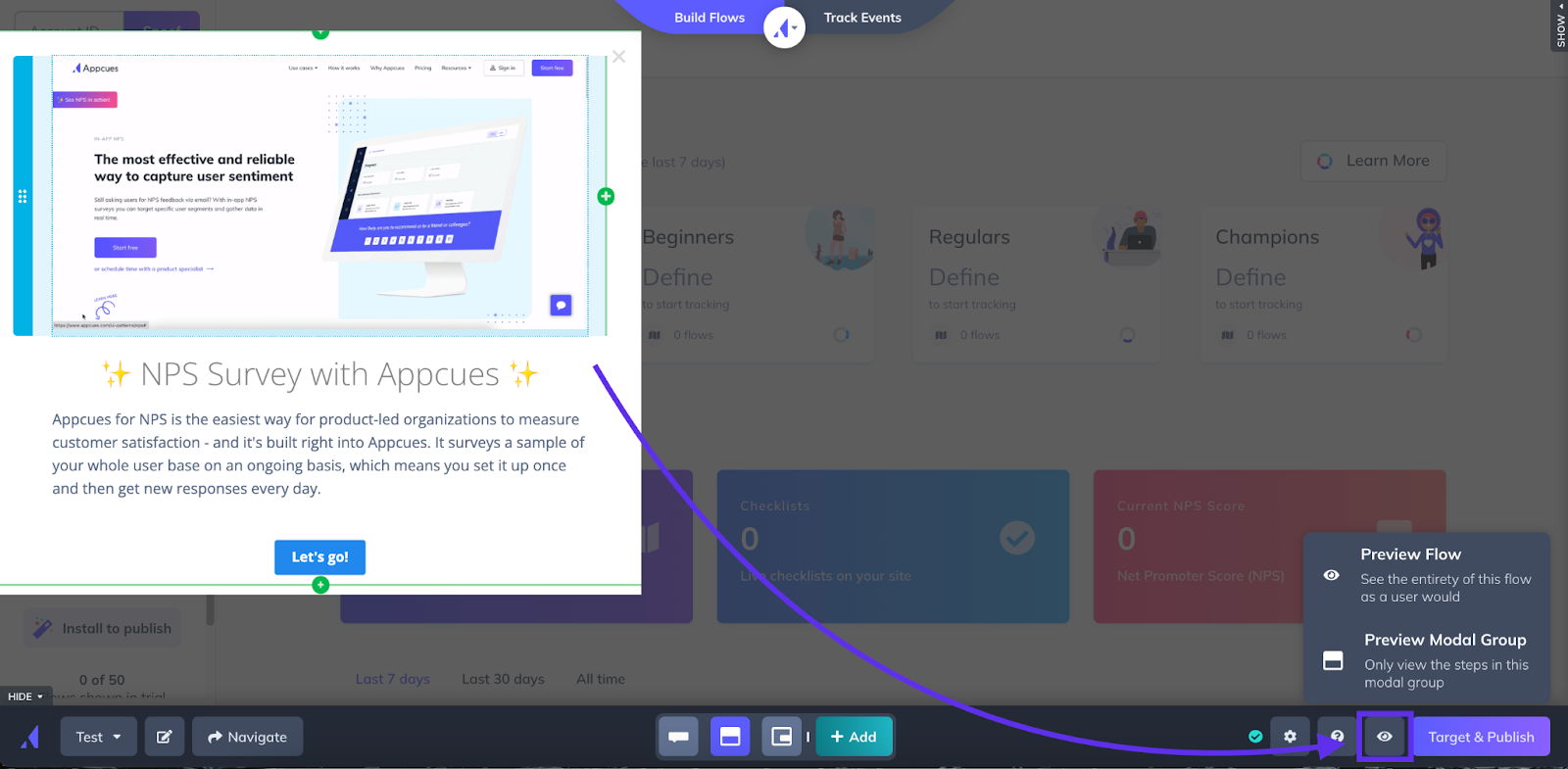Click Regulars progress ring indicator
This screenshot has width=1568, height=769.
tap(1127, 335)
